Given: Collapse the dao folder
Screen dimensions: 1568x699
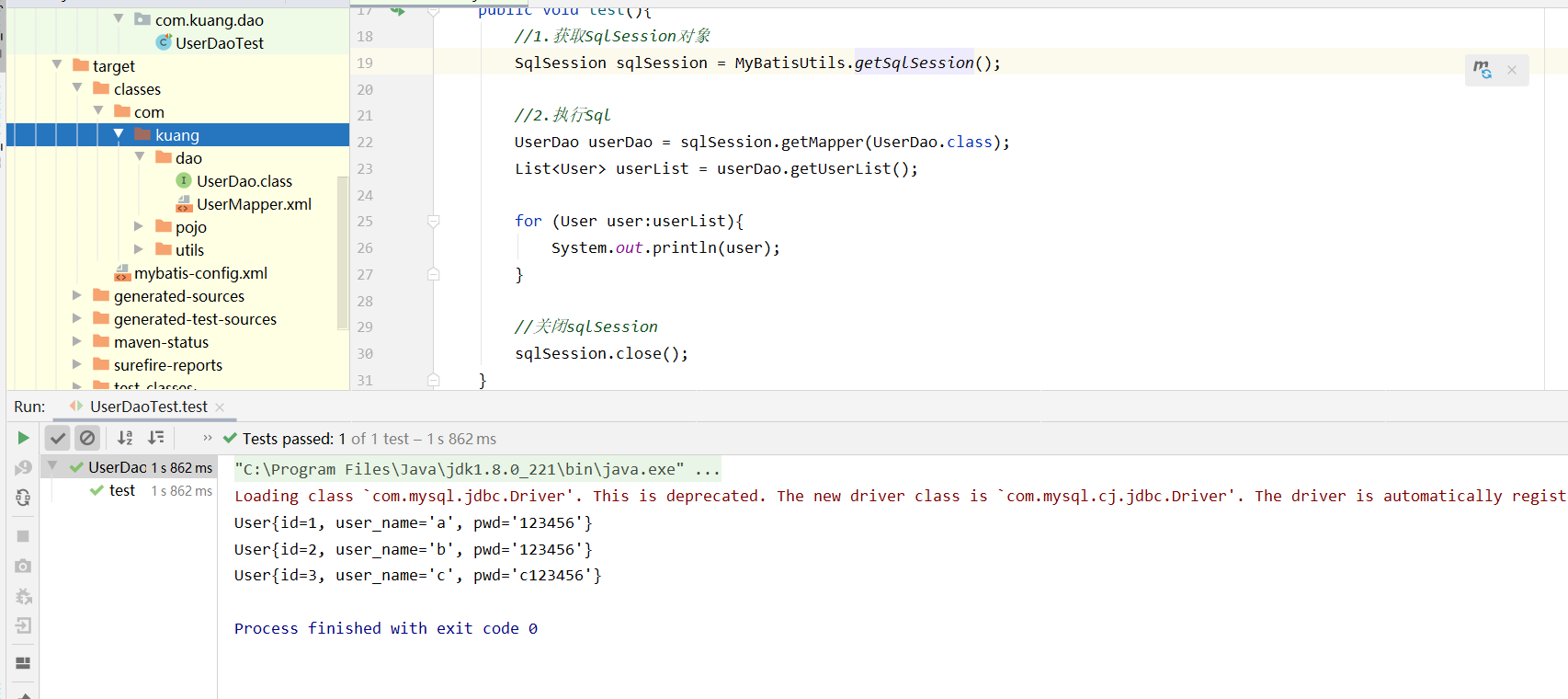Looking at the screenshot, I should (140, 156).
